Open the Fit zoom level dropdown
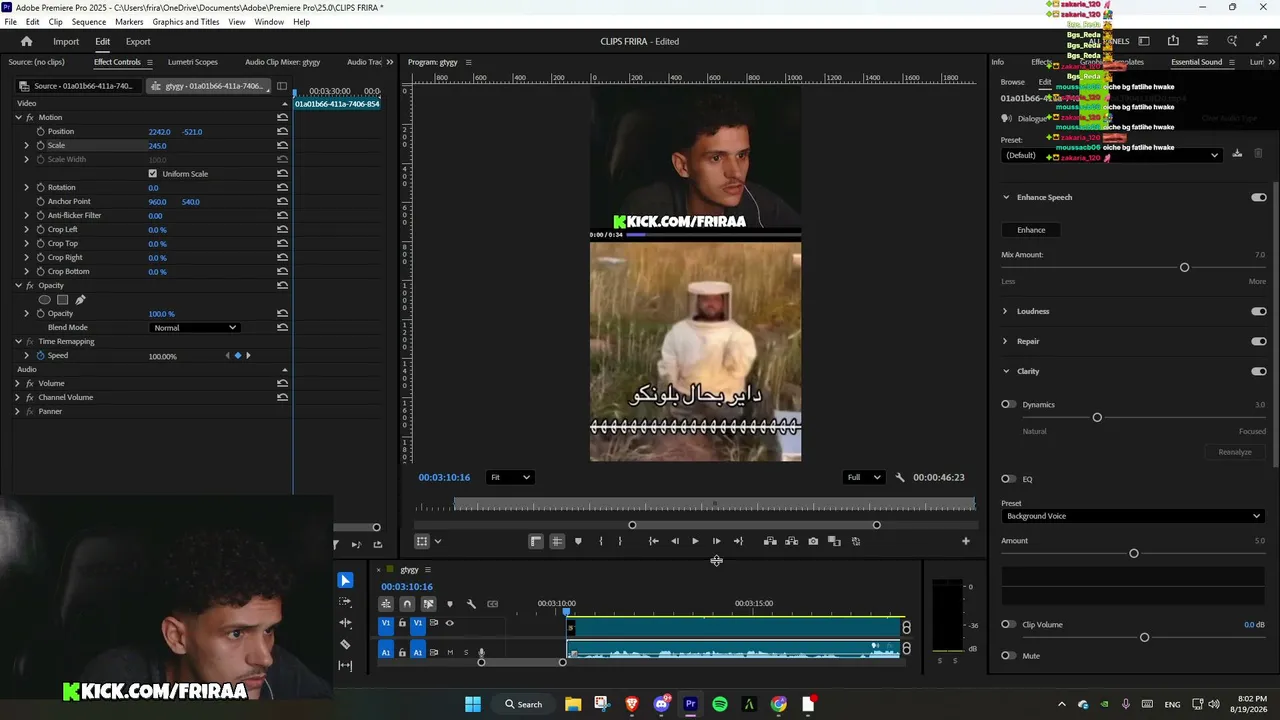 click(510, 477)
